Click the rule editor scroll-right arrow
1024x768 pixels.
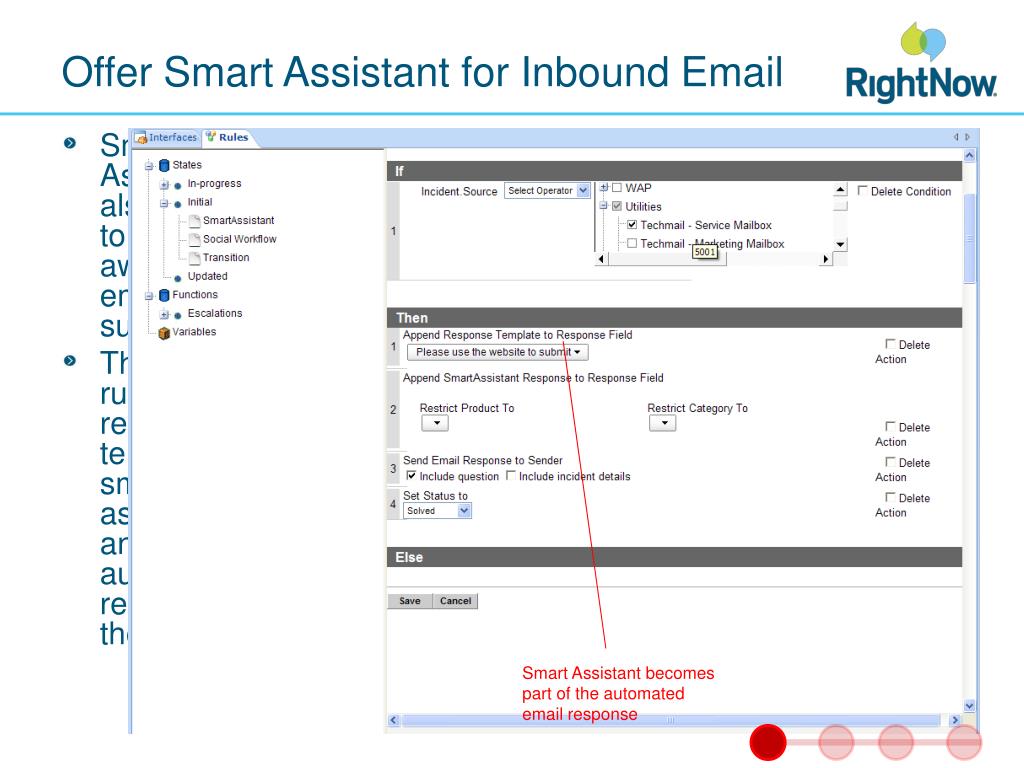[955, 720]
